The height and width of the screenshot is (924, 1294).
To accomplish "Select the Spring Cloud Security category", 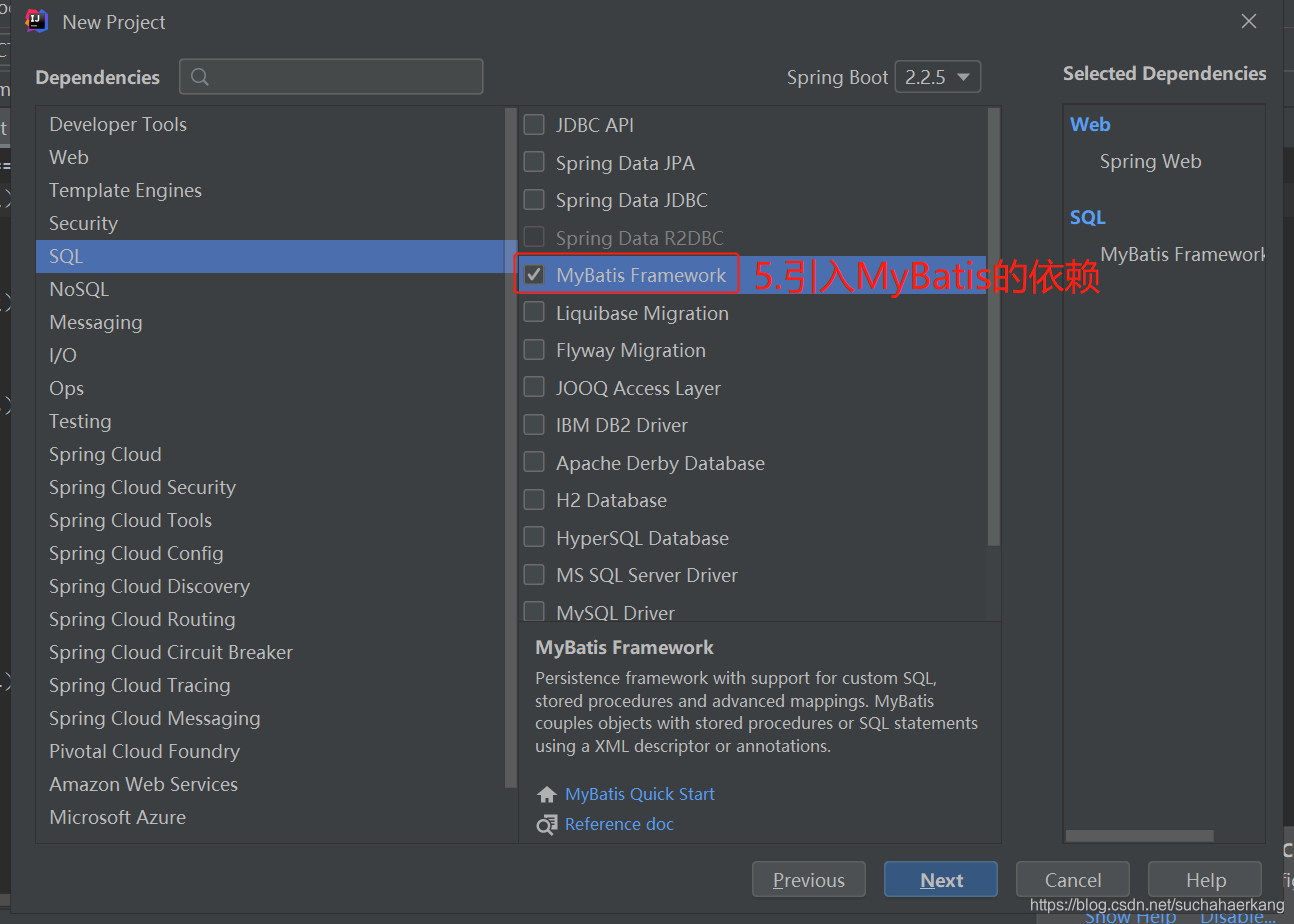I will coord(271,487).
